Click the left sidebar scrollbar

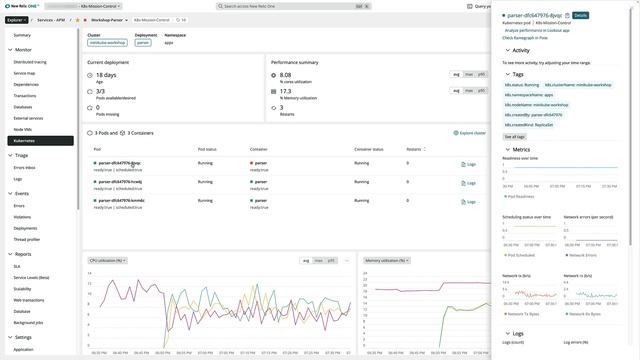(x=78, y=119)
